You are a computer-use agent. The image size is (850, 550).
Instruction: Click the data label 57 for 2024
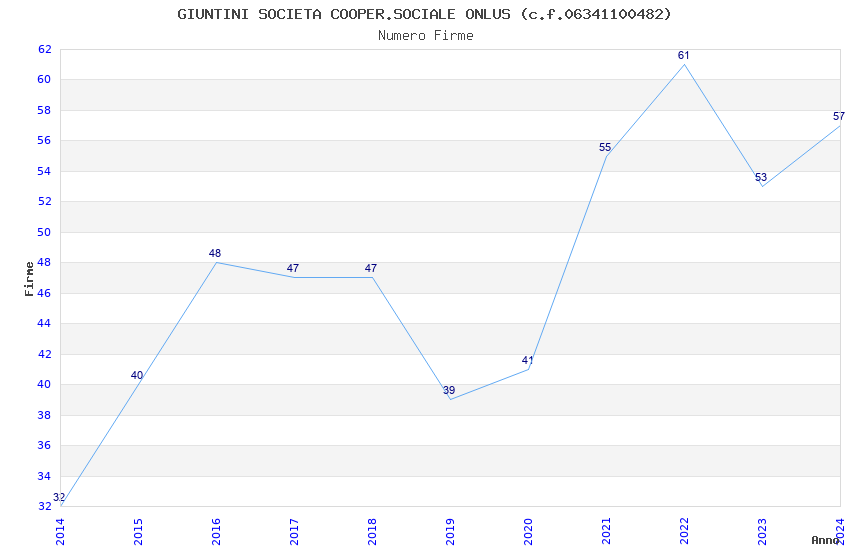pos(839,117)
